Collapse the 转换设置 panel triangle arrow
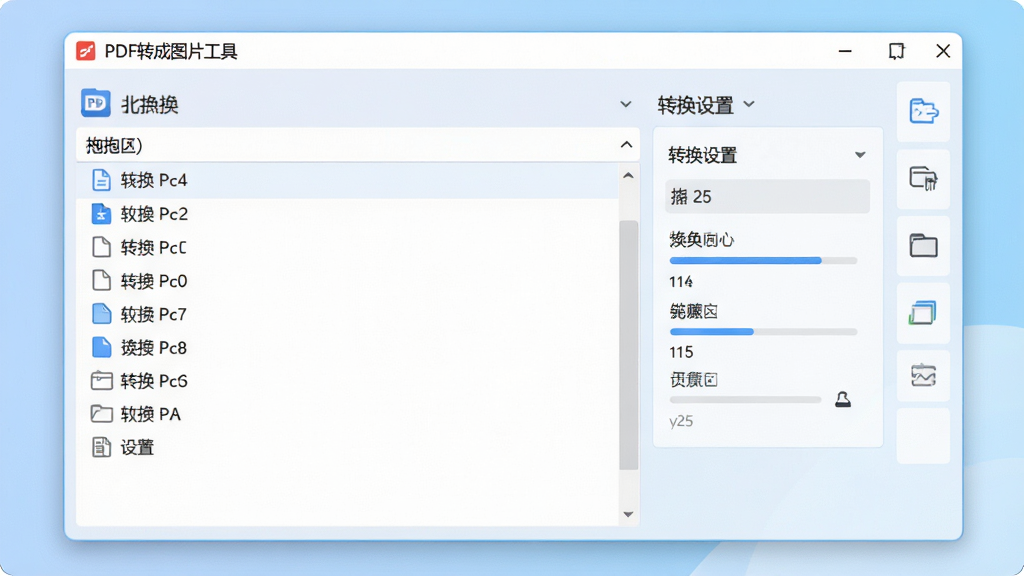 click(860, 155)
